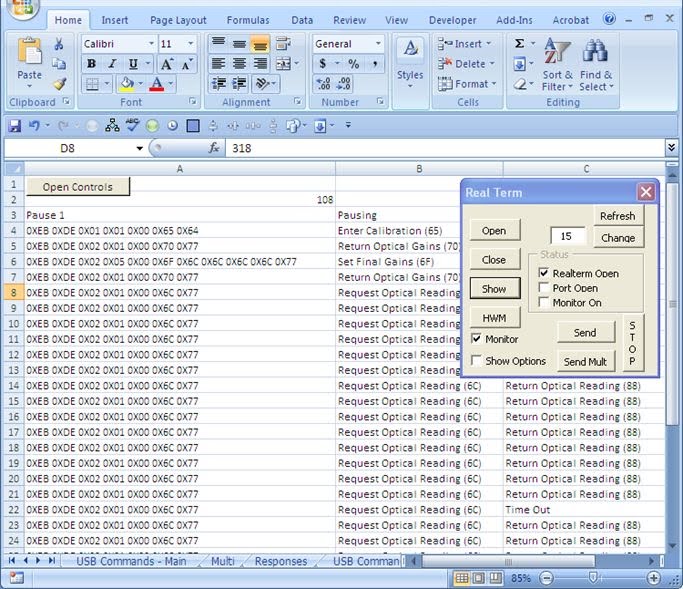Toggle the Realterm Open checkbox
The width and height of the screenshot is (683, 589).
pos(544,273)
